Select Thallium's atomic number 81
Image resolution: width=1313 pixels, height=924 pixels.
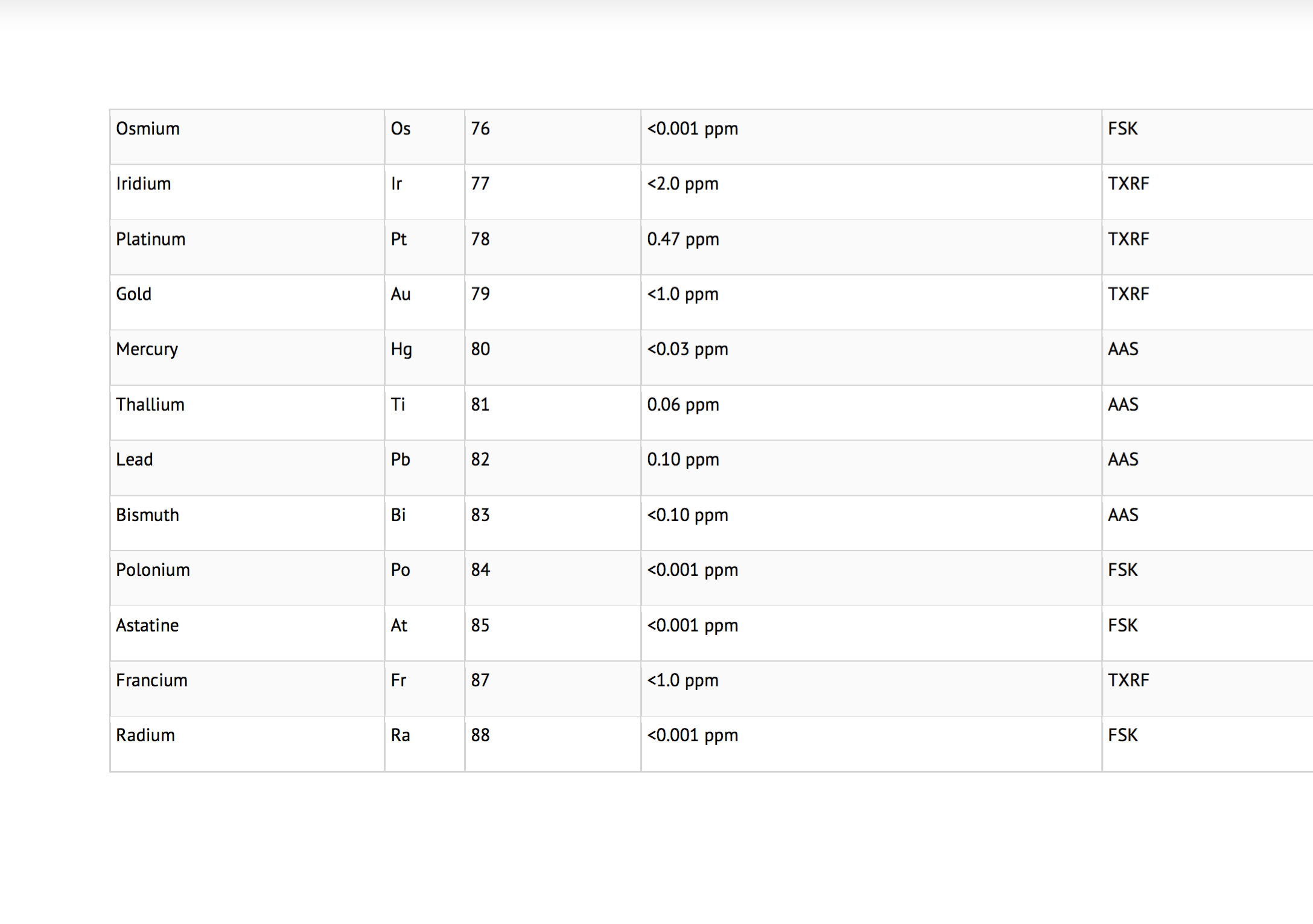coord(480,405)
